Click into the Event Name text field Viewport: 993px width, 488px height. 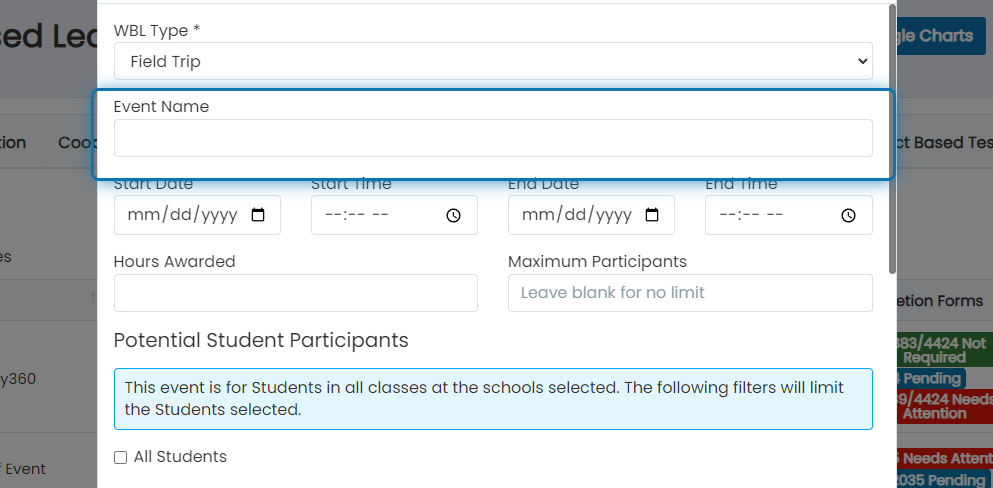tap(493, 138)
